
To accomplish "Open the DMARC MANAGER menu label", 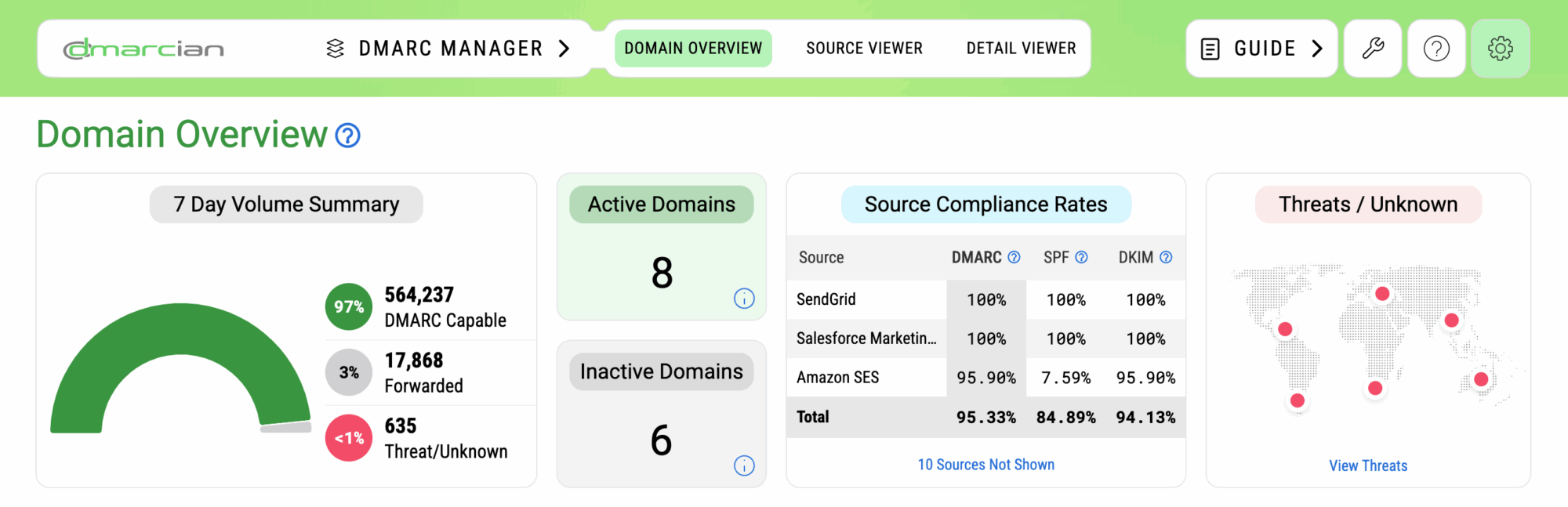I will click(x=451, y=49).
